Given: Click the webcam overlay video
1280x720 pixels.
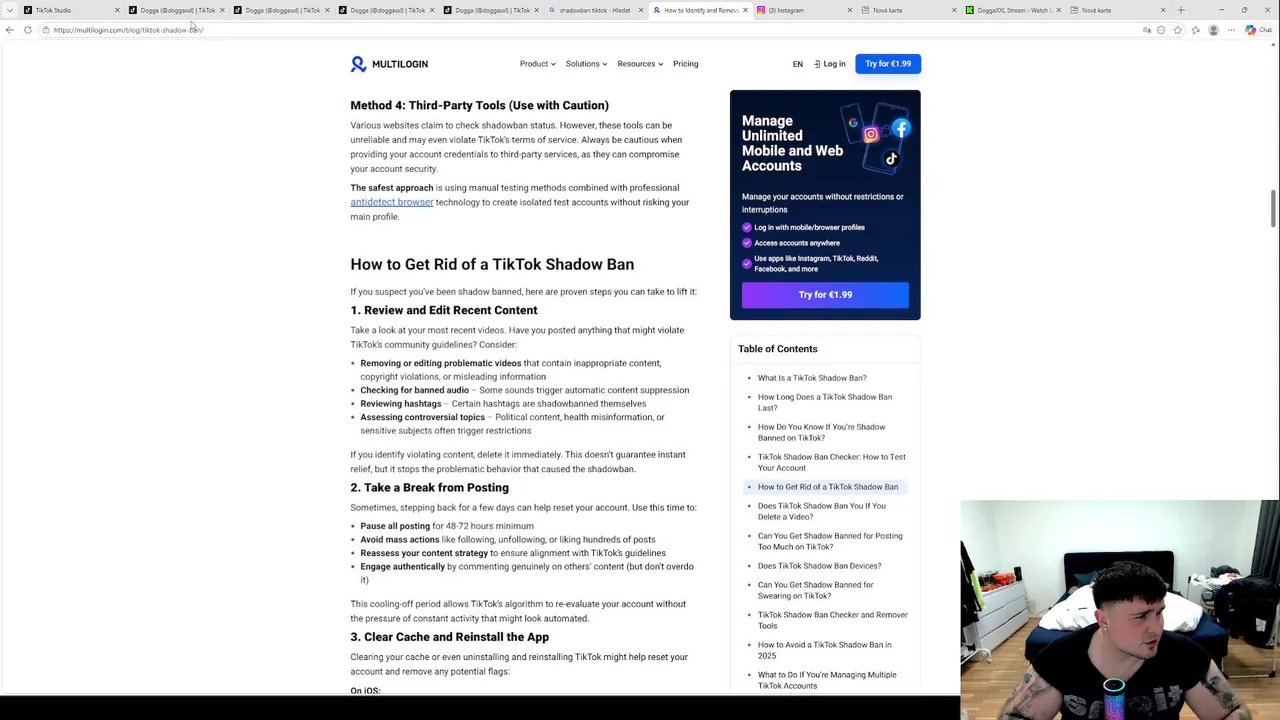Looking at the screenshot, I should 1120,610.
